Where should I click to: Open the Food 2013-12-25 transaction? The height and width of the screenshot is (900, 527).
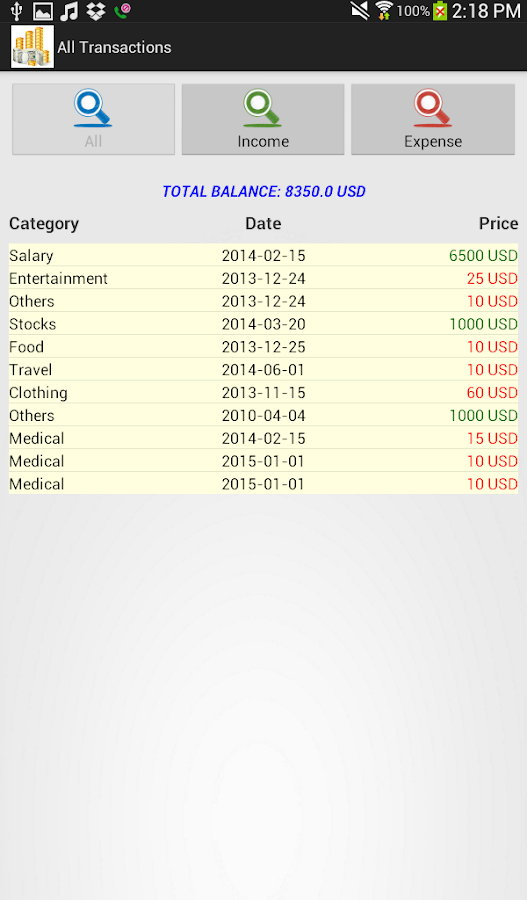pyautogui.click(x=264, y=347)
